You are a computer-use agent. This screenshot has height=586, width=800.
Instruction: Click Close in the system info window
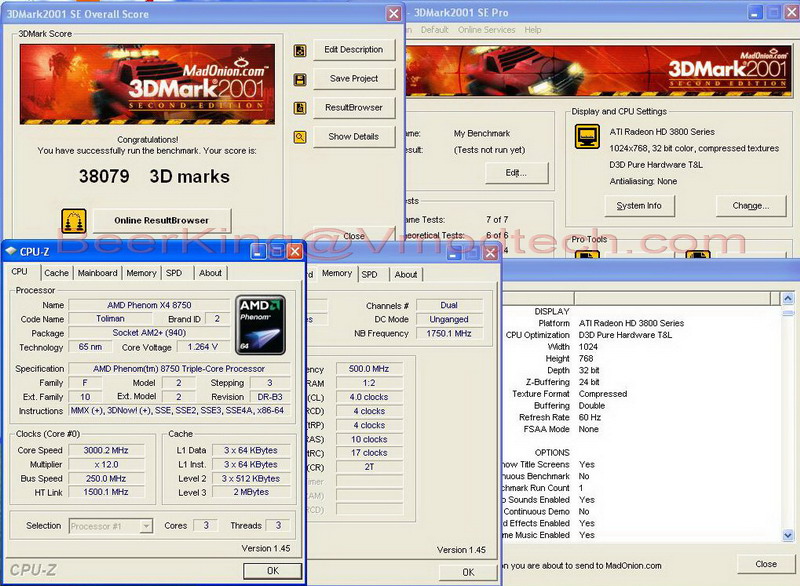point(766,564)
